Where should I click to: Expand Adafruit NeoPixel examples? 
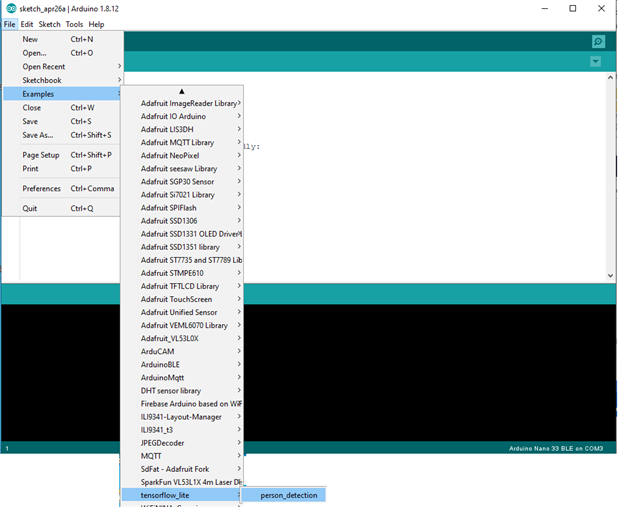coord(182,155)
